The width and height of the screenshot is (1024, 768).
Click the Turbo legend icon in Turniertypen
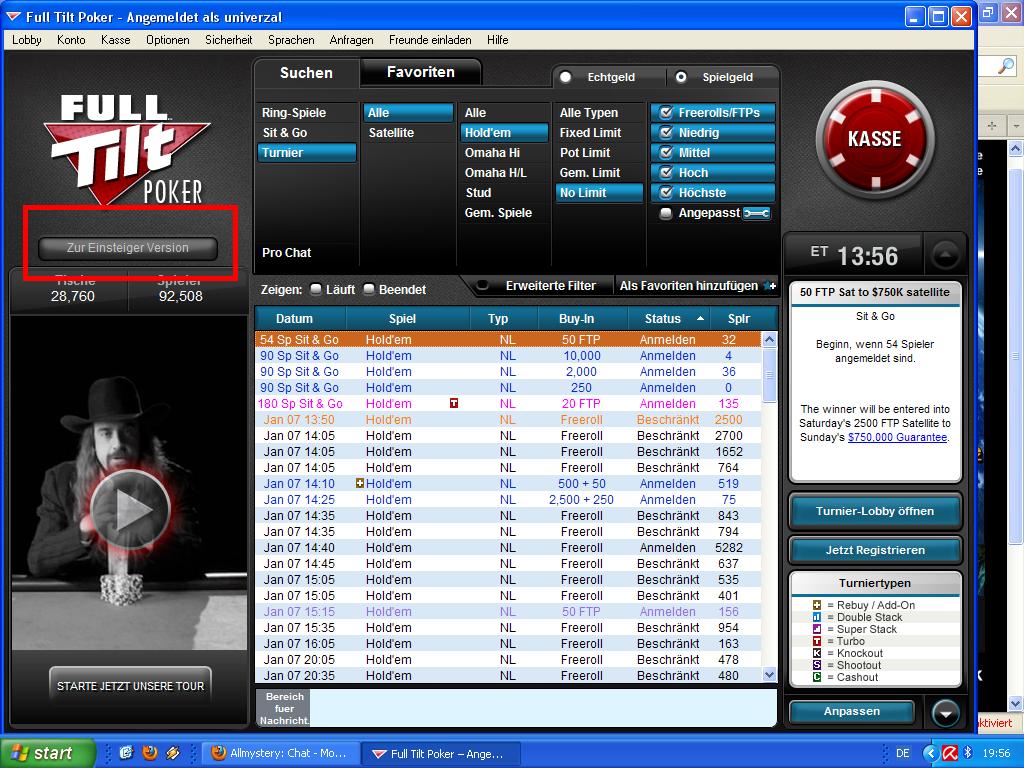click(x=816, y=641)
